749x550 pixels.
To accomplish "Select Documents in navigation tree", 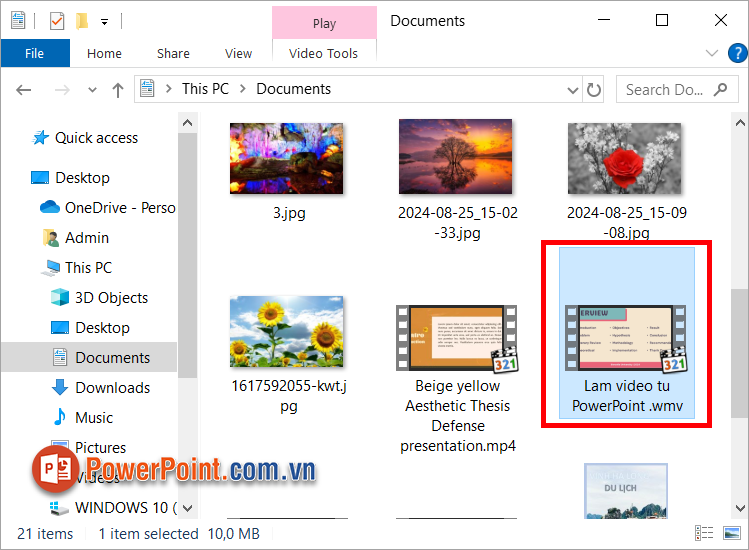I will click(113, 358).
